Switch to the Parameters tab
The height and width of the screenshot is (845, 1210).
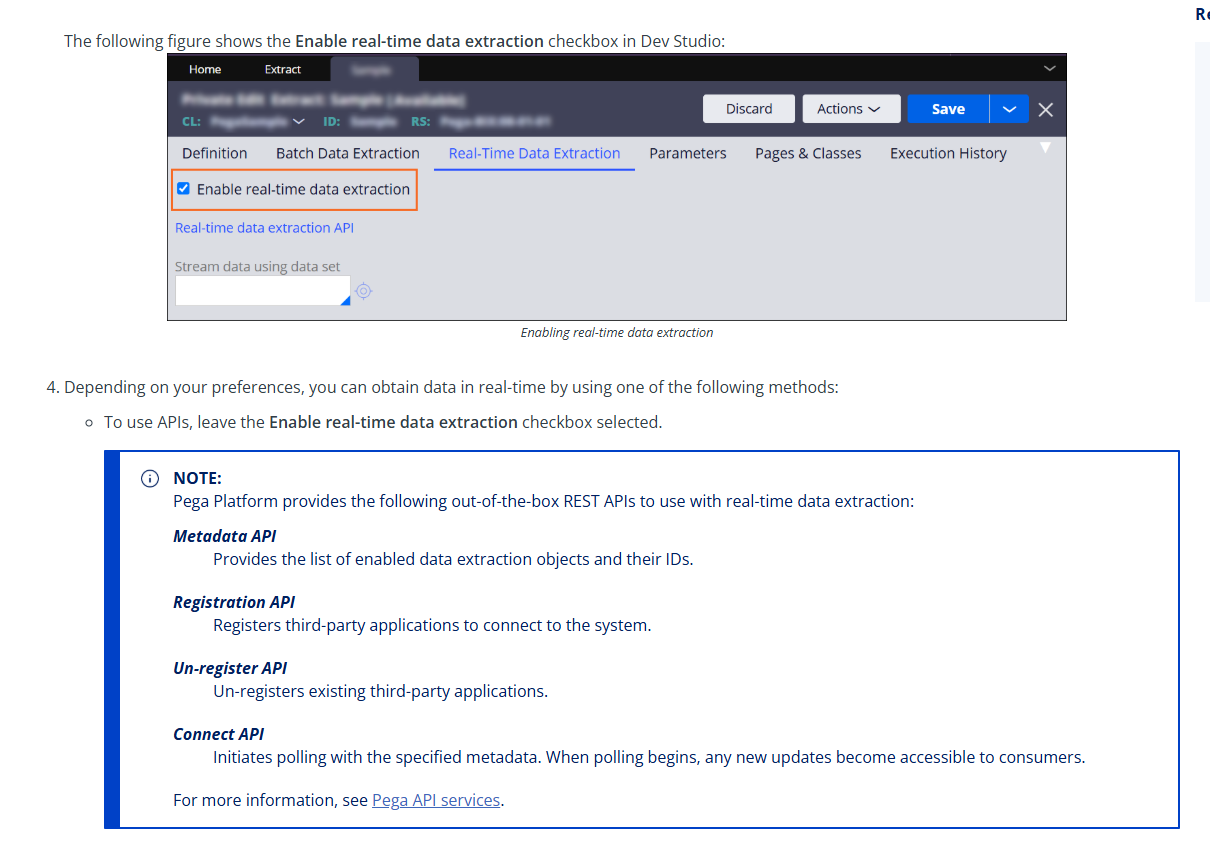pyautogui.click(x=688, y=153)
